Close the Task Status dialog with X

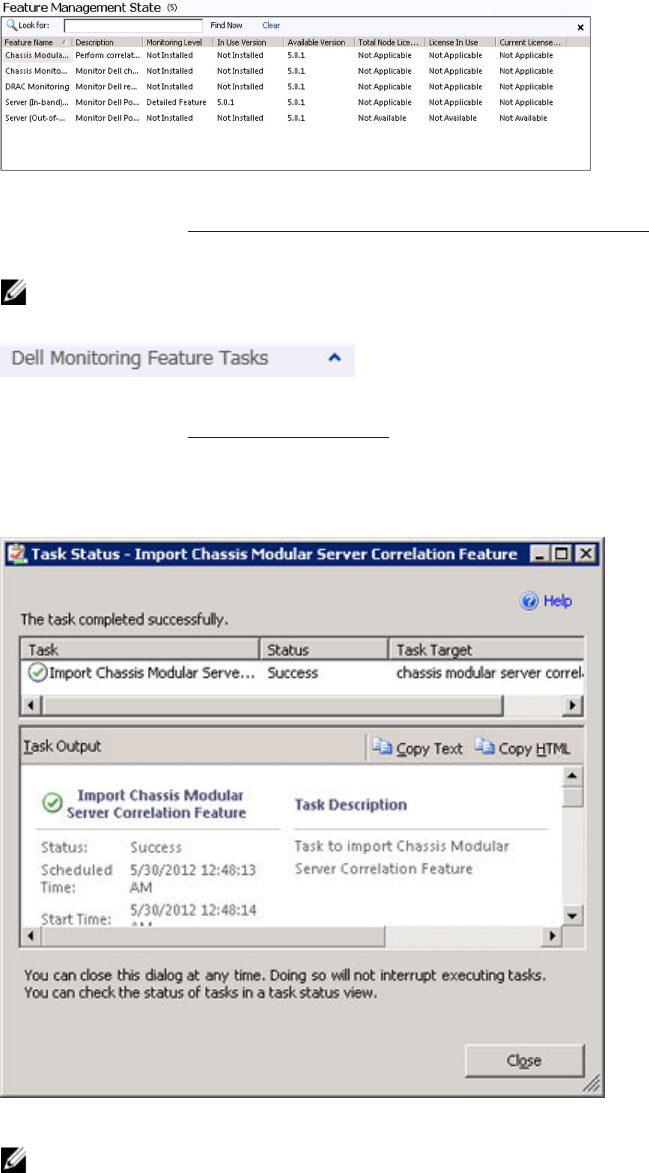(x=585, y=554)
